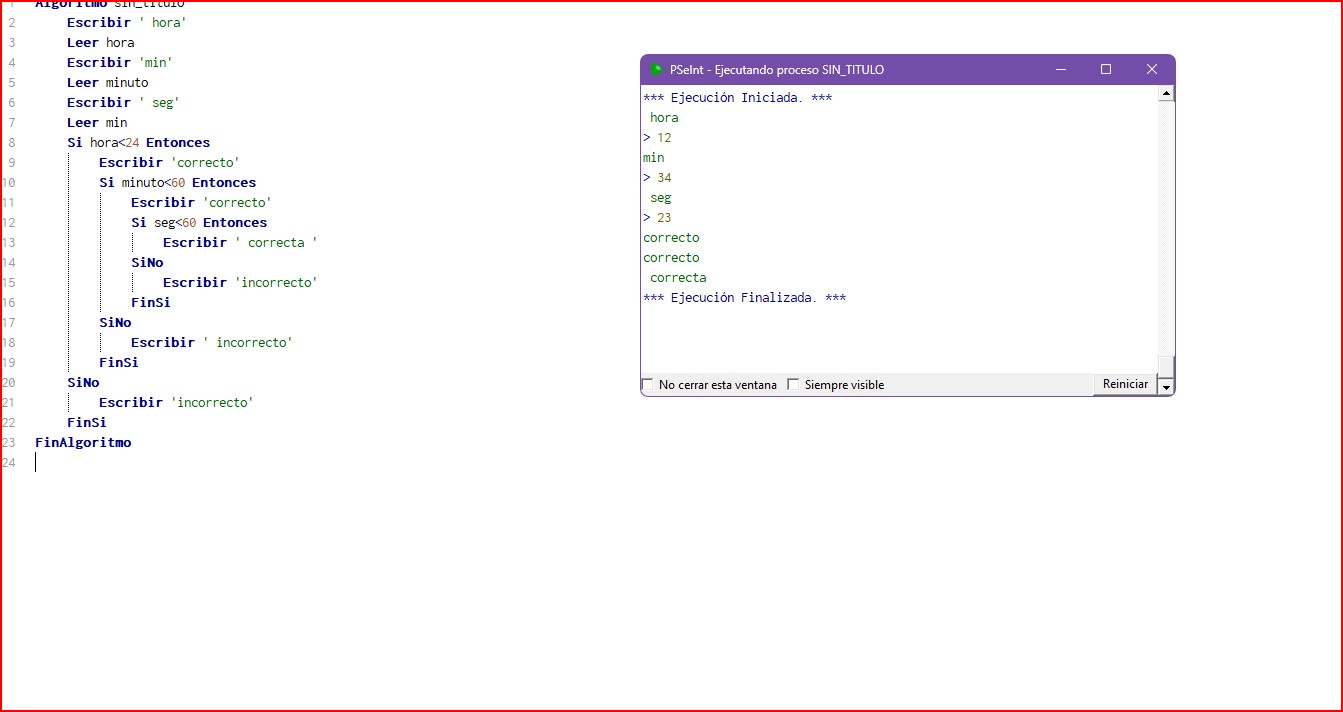Click the scrollbar down arrow in output console
The height and width of the screenshot is (712, 1343).
1166,386
